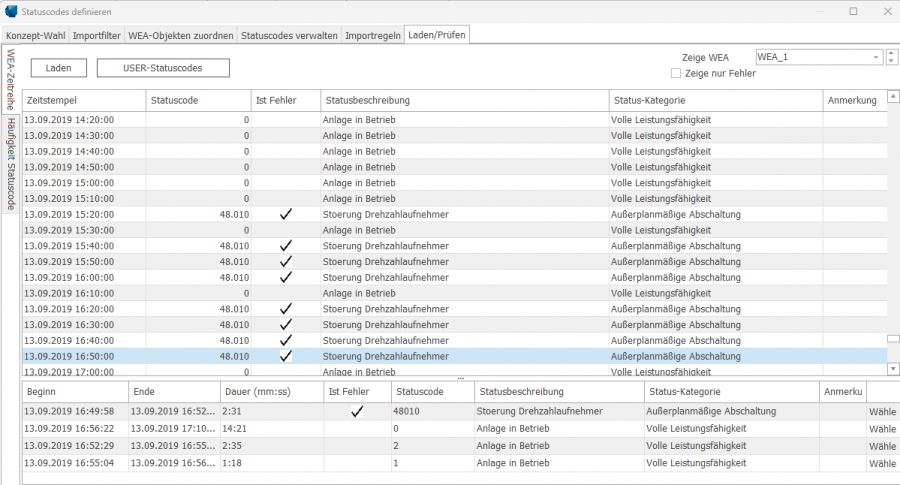Viewport: 900px width, 485px height.
Task: Toggle Ist Fehler check at 16:50:00 row
Action: (x=286, y=356)
